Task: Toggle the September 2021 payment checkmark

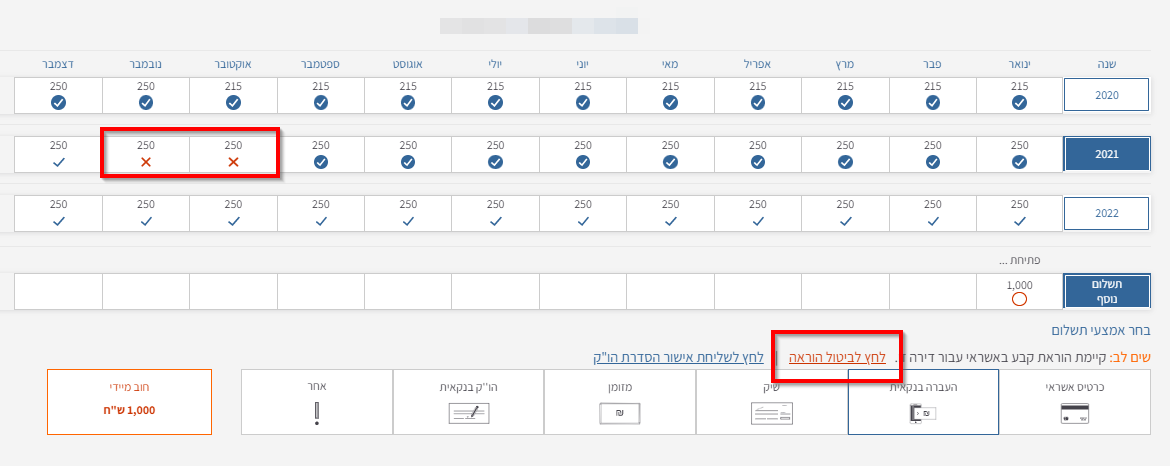Action: point(321,162)
